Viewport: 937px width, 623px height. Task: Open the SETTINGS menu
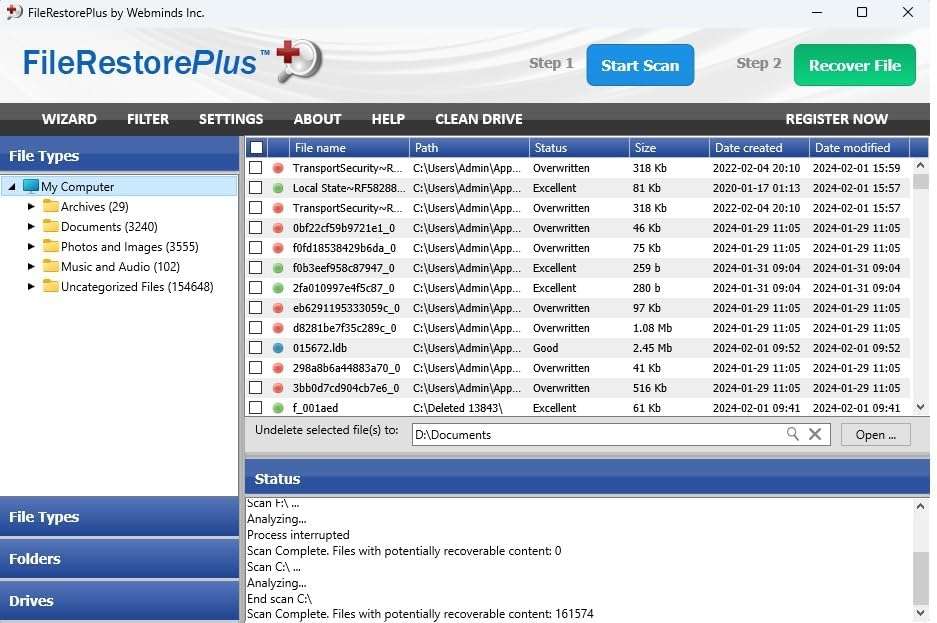(x=231, y=119)
